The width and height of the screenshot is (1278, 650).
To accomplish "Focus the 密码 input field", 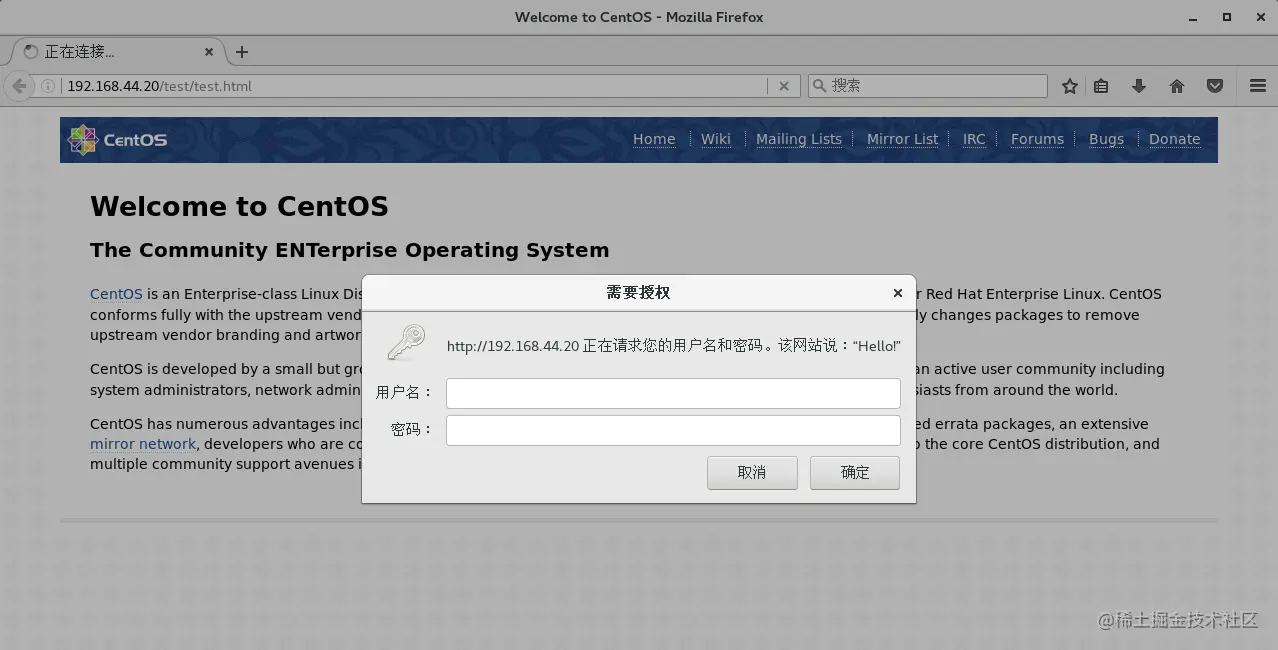I will 673,430.
